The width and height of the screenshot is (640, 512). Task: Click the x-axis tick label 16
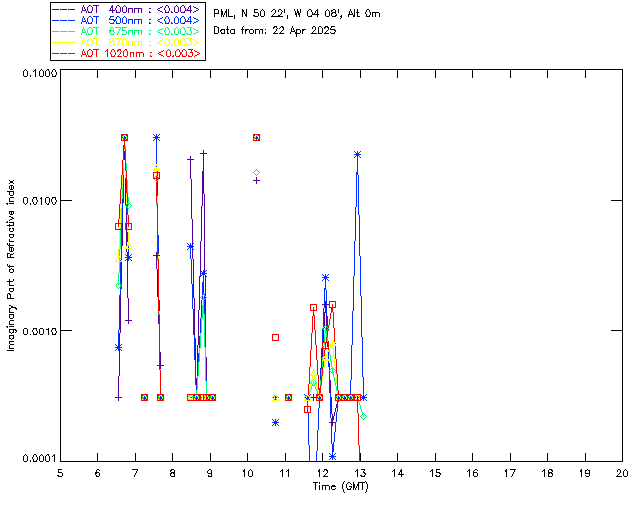point(472,473)
